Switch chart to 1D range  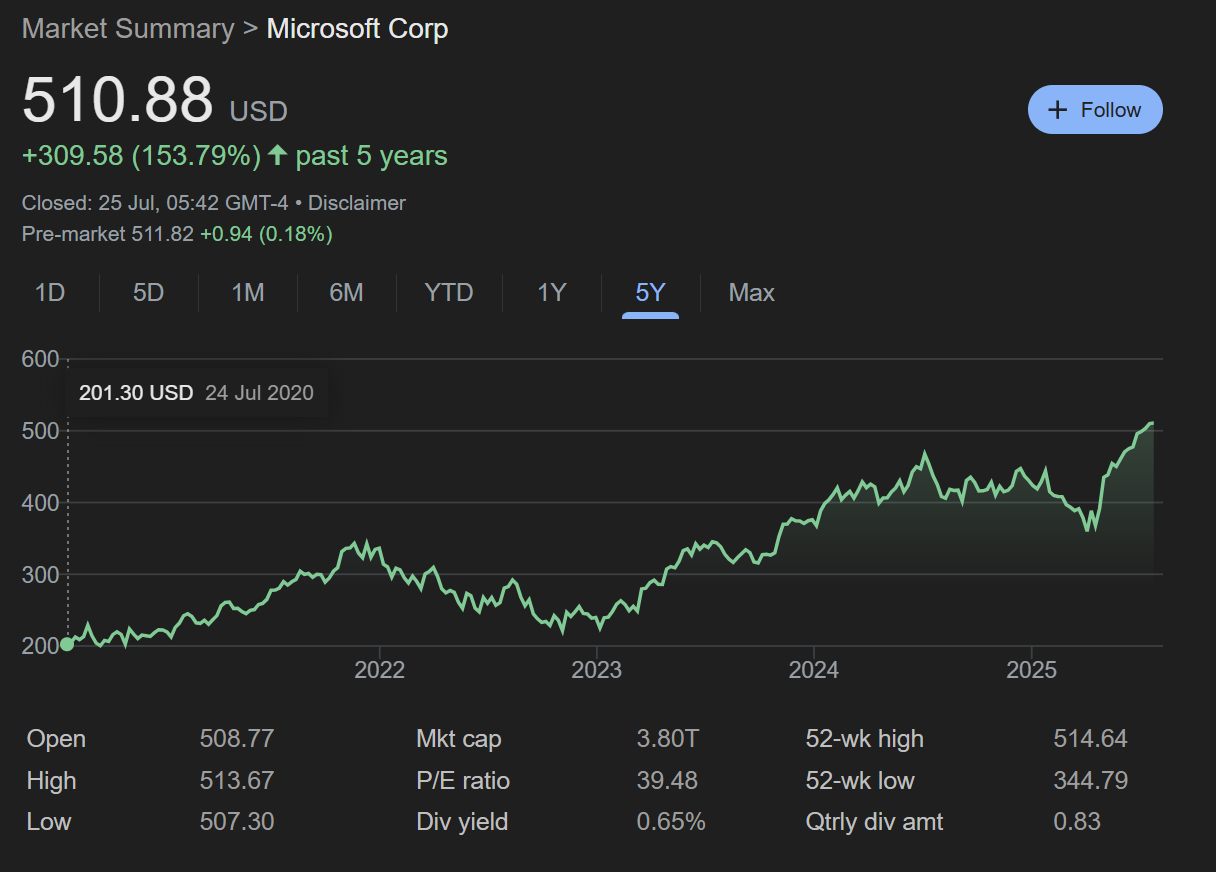click(50, 293)
